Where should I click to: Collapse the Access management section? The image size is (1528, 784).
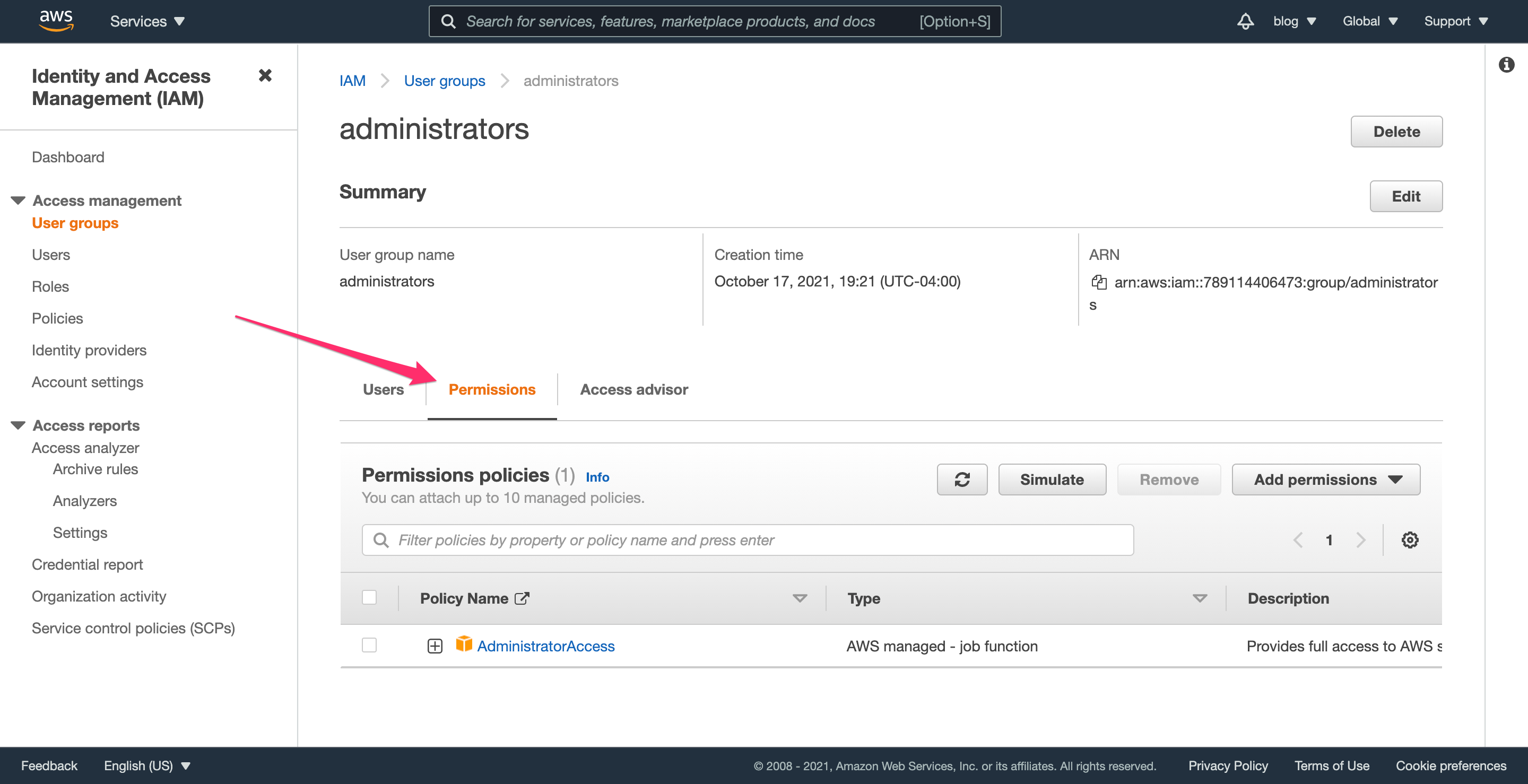pos(19,201)
